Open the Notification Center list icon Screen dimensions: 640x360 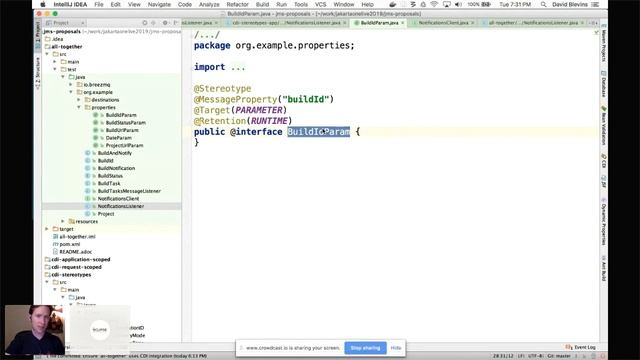pos(595,4)
